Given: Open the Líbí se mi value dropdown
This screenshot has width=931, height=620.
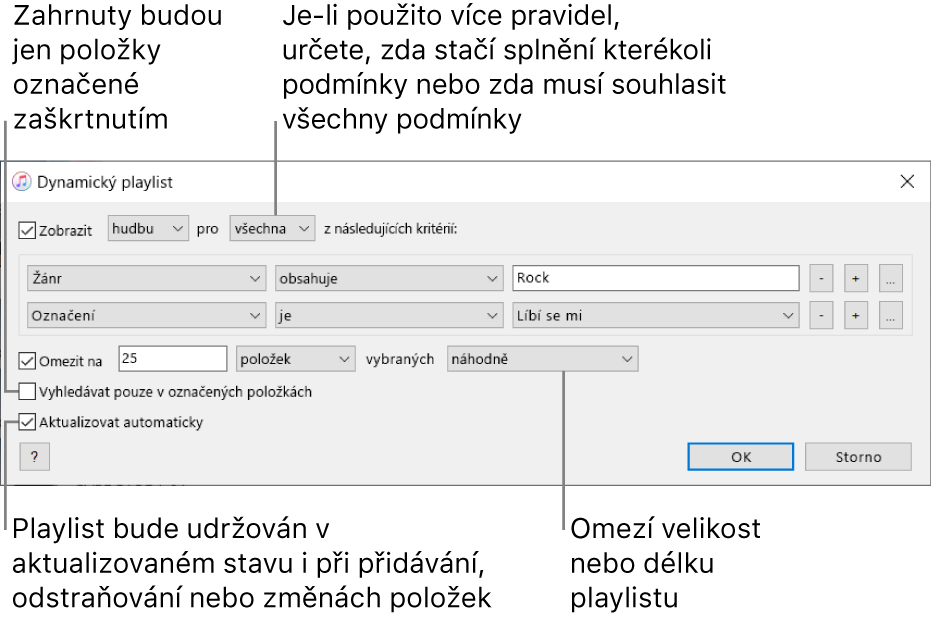Looking at the screenshot, I should point(656,315).
